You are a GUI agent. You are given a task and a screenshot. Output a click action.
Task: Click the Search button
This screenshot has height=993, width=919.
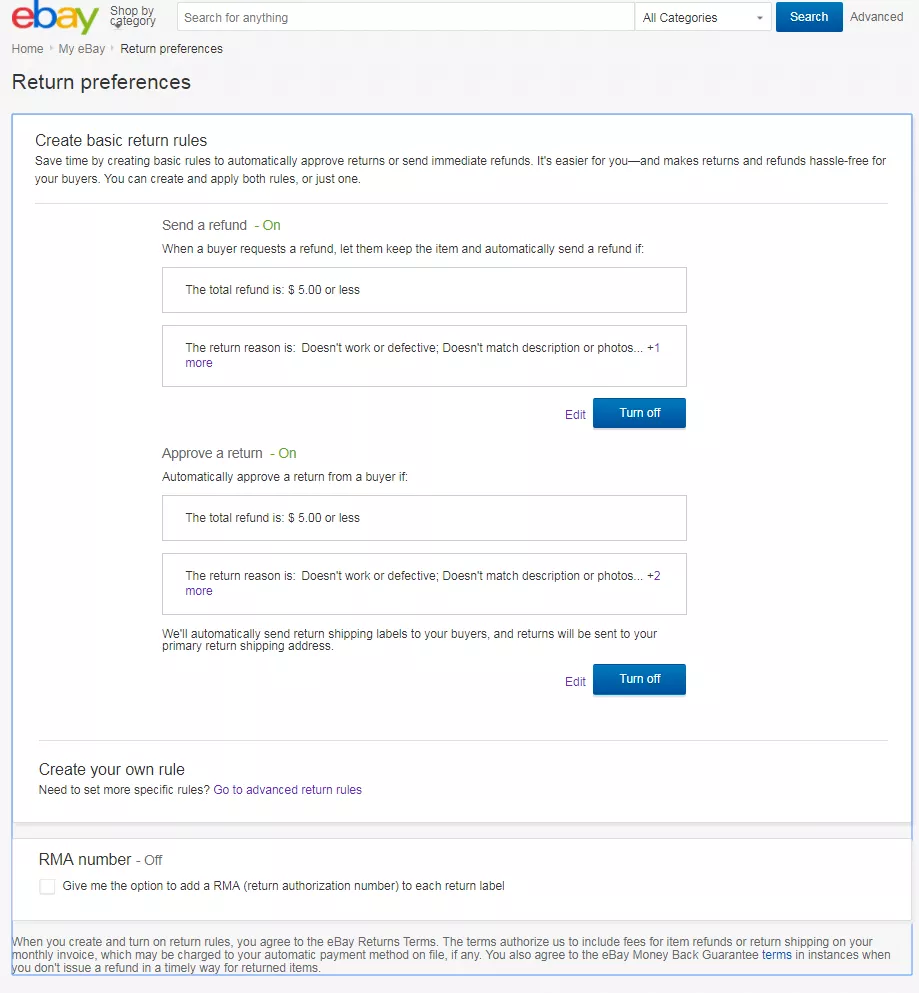[808, 17]
